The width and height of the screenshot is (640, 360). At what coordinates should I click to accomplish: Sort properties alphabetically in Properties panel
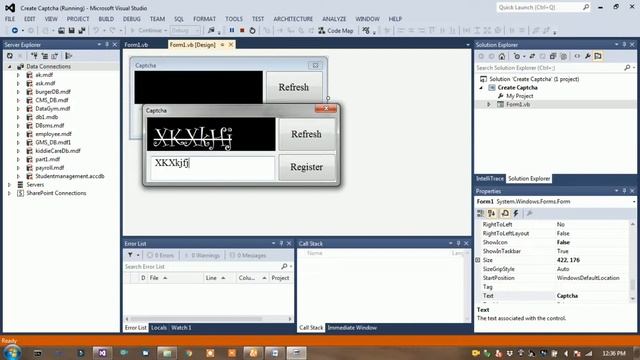click(x=491, y=213)
